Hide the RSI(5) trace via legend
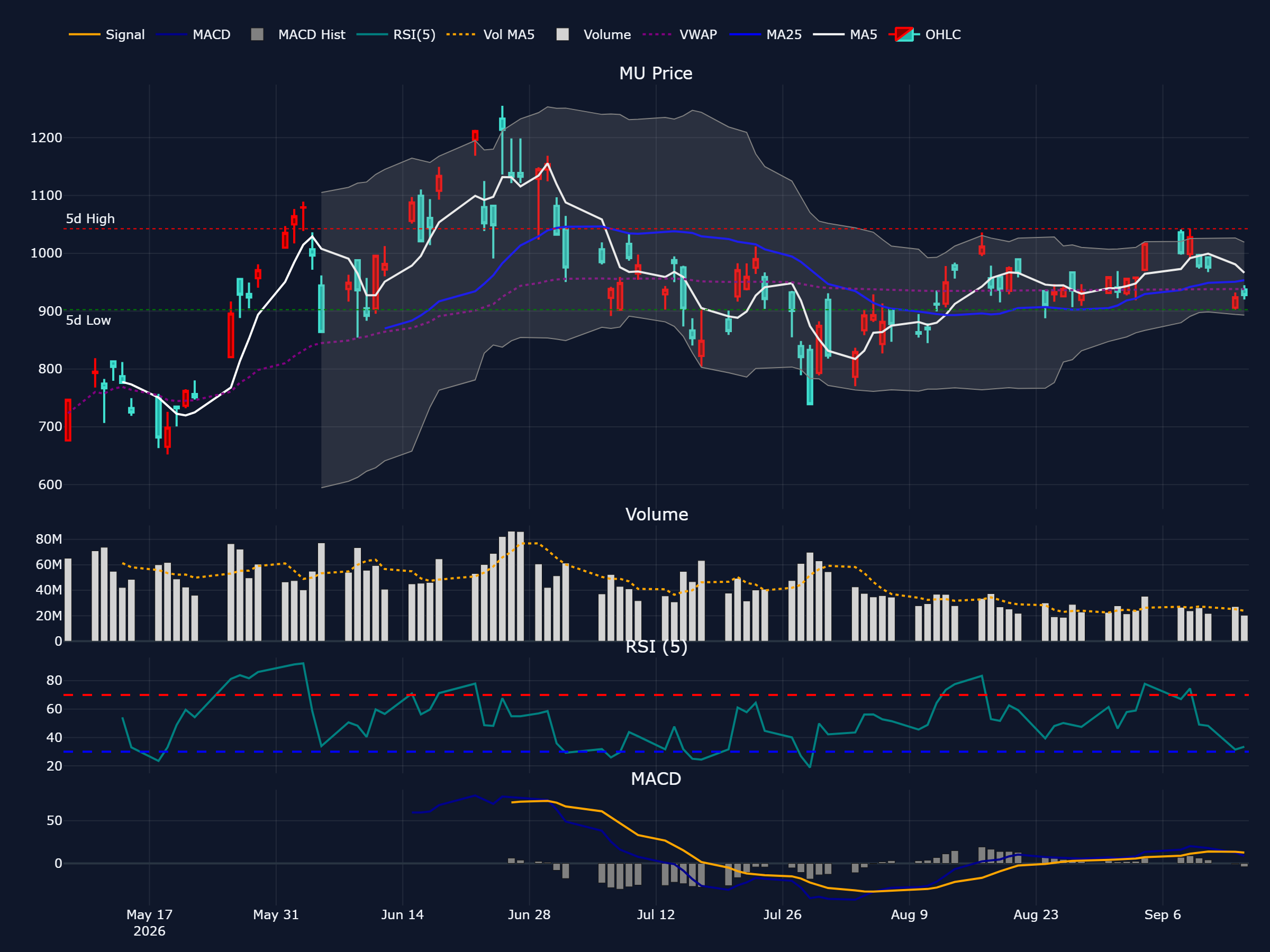 [x=396, y=34]
